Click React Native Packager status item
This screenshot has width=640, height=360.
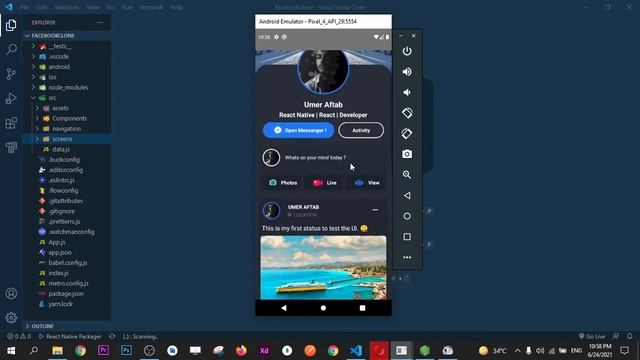[x=70, y=337]
